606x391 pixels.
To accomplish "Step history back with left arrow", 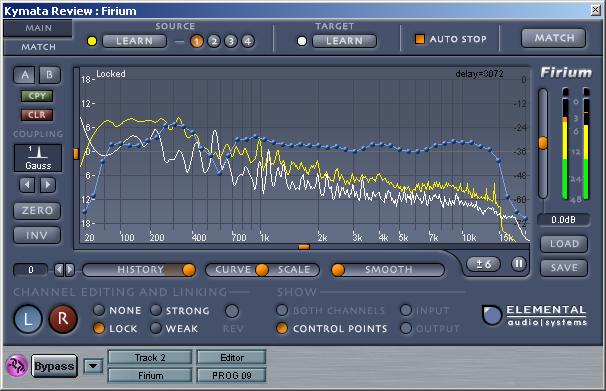I will [x=59, y=270].
